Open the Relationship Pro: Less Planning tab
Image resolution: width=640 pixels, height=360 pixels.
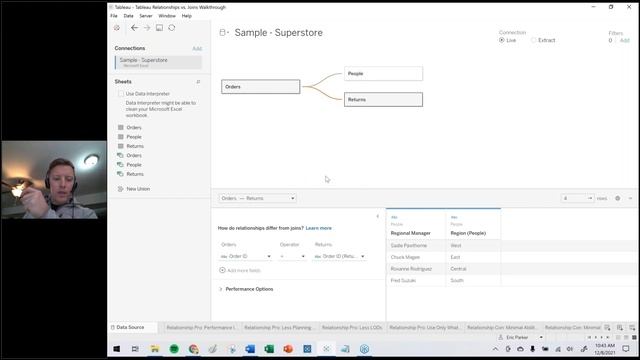pyautogui.click(x=280, y=327)
